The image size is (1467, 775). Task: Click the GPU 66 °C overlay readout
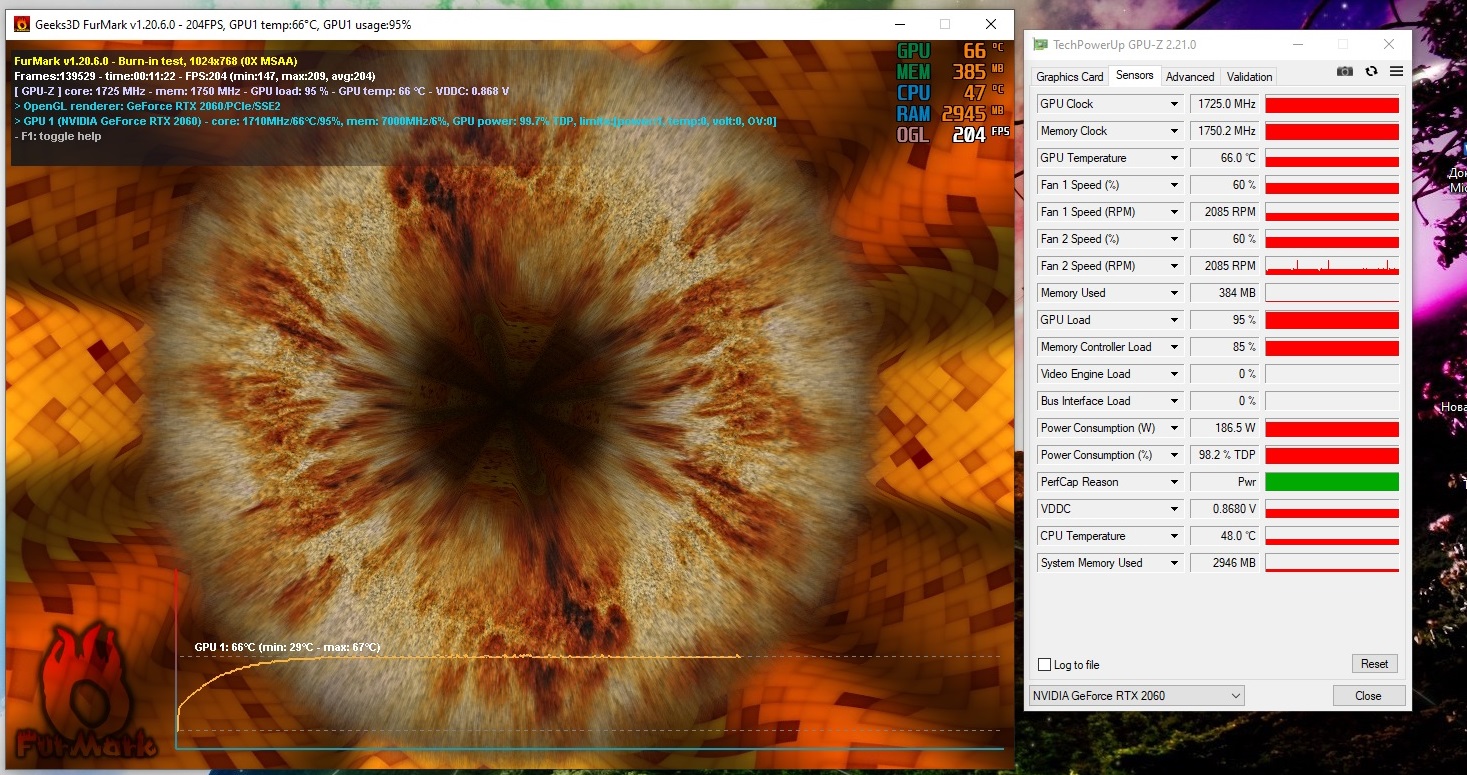click(x=950, y=51)
